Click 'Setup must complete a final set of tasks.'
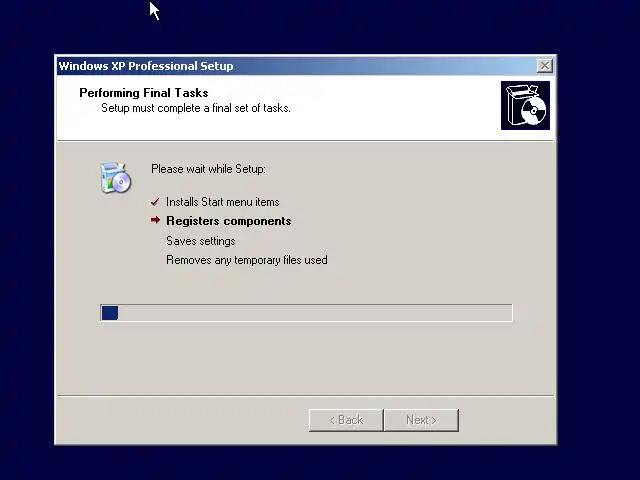Image resolution: width=640 pixels, height=480 pixels. tap(196, 108)
